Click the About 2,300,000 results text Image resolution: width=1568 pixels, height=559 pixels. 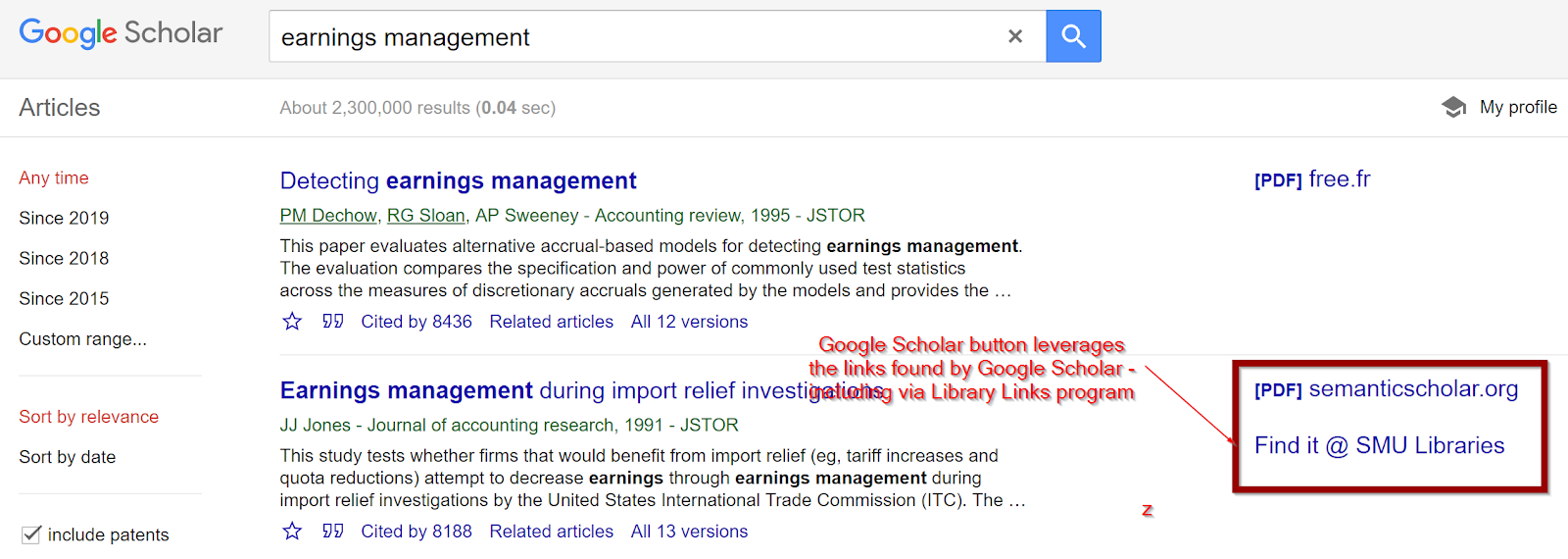tap(417, 108)
